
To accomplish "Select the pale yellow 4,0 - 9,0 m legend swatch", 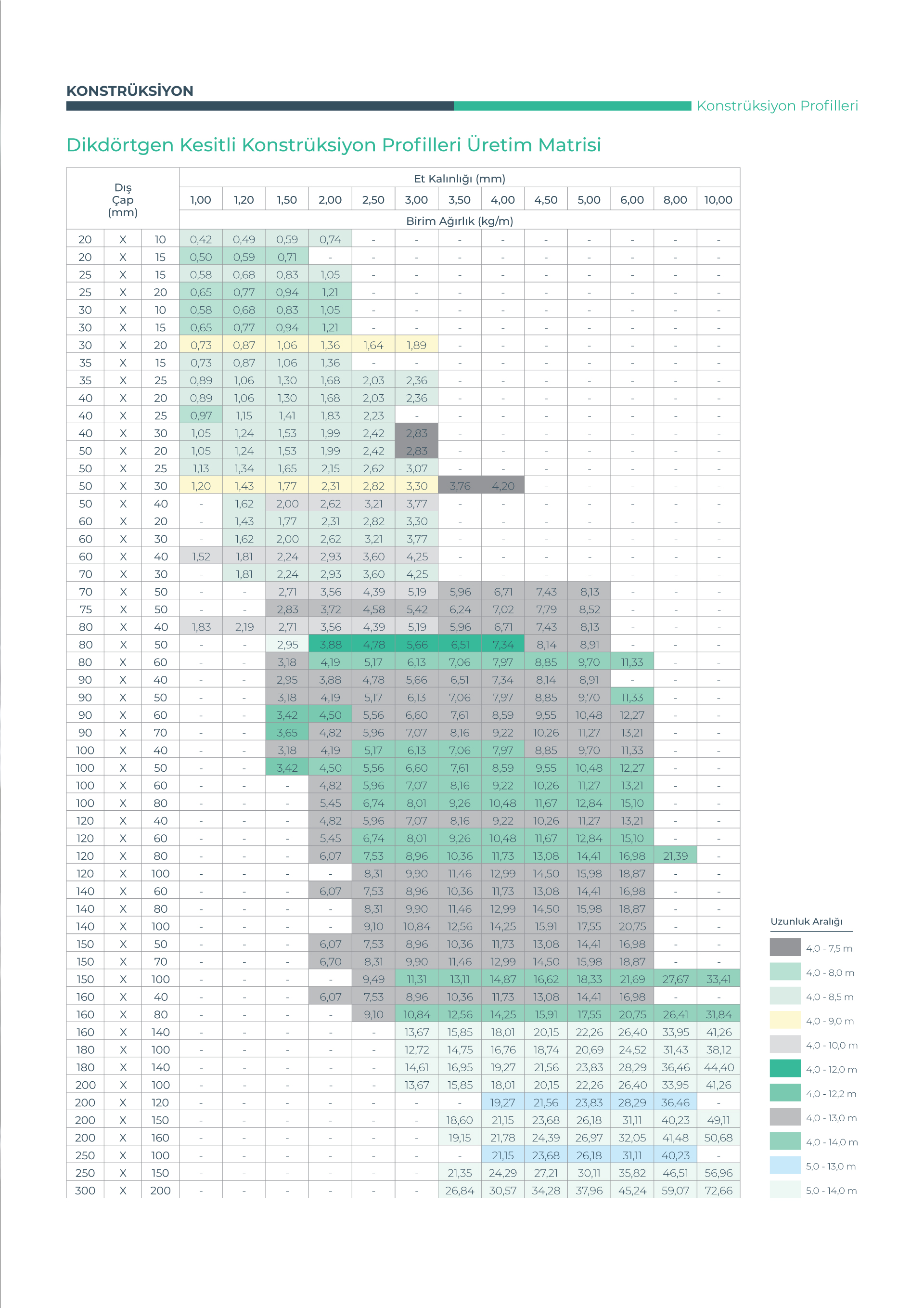I will click(784, 1020).
